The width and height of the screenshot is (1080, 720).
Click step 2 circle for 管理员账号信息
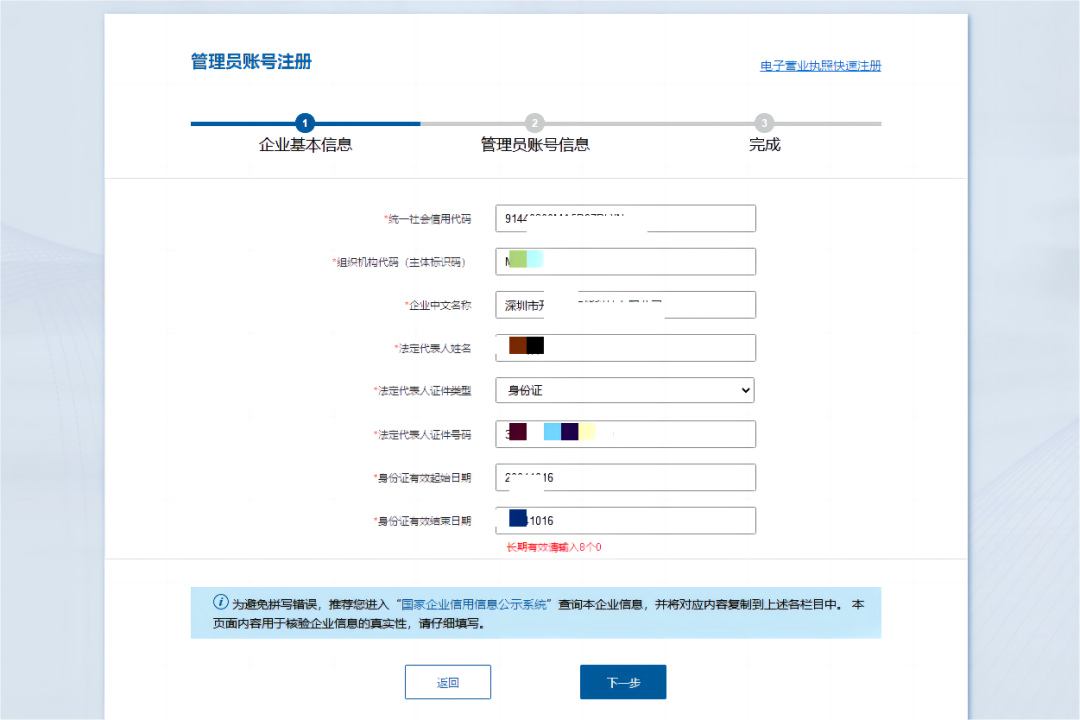coord(534,123)
